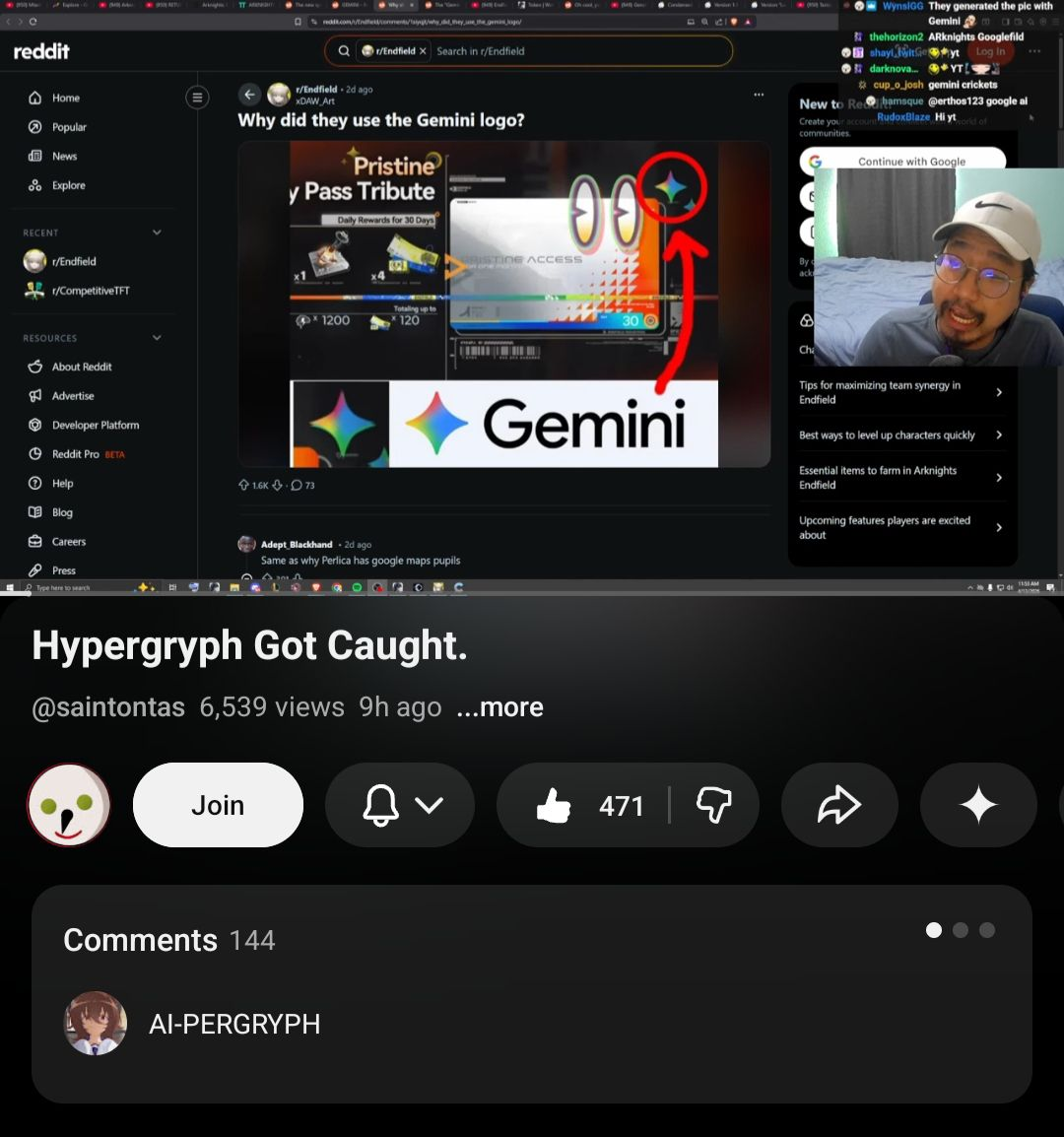Remove the r/Endfield search chip
Image resolution: width=1064 pixels, height=1137 pixels.
[423, 51]
